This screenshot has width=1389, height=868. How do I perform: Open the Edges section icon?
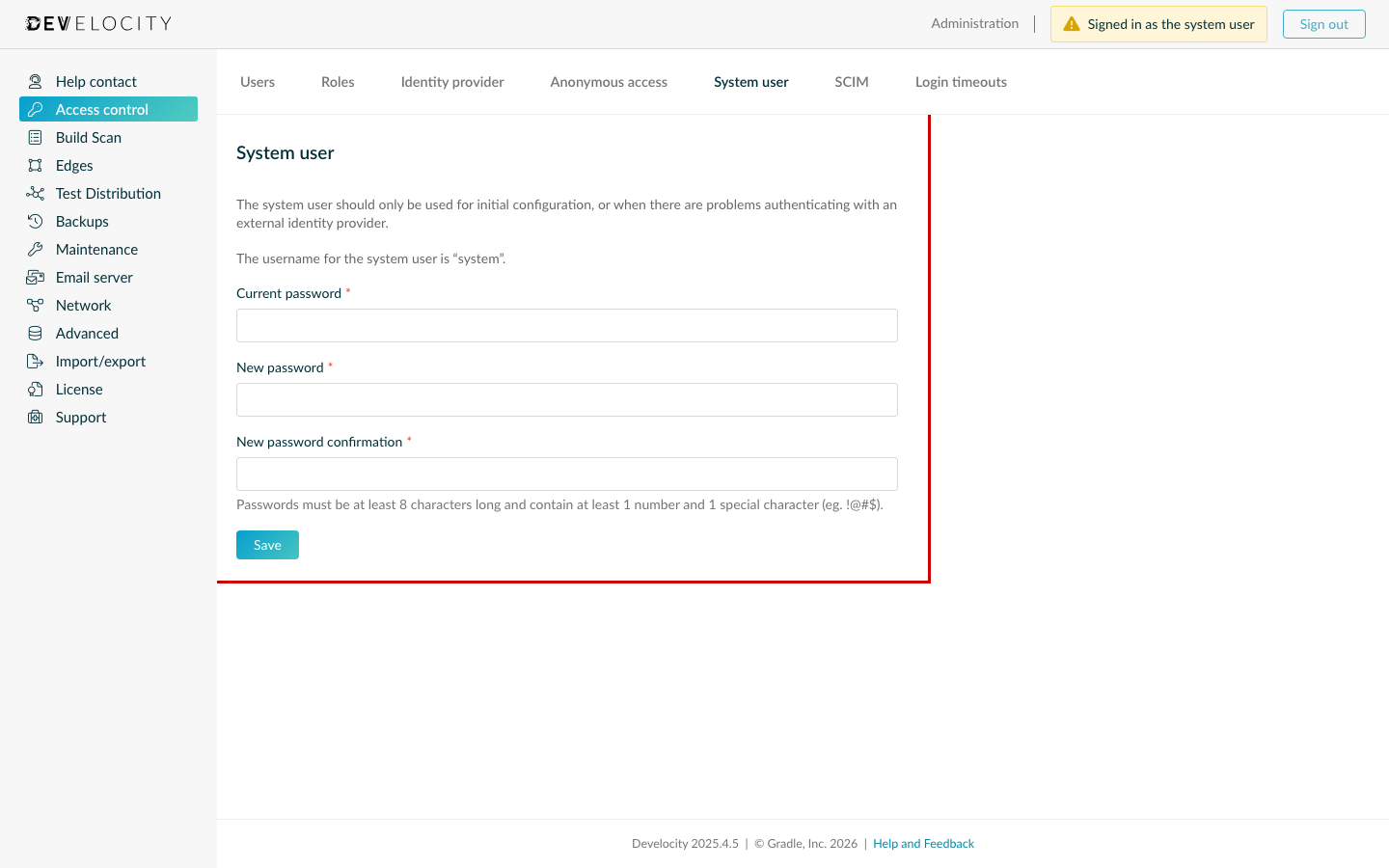[35, 165]
